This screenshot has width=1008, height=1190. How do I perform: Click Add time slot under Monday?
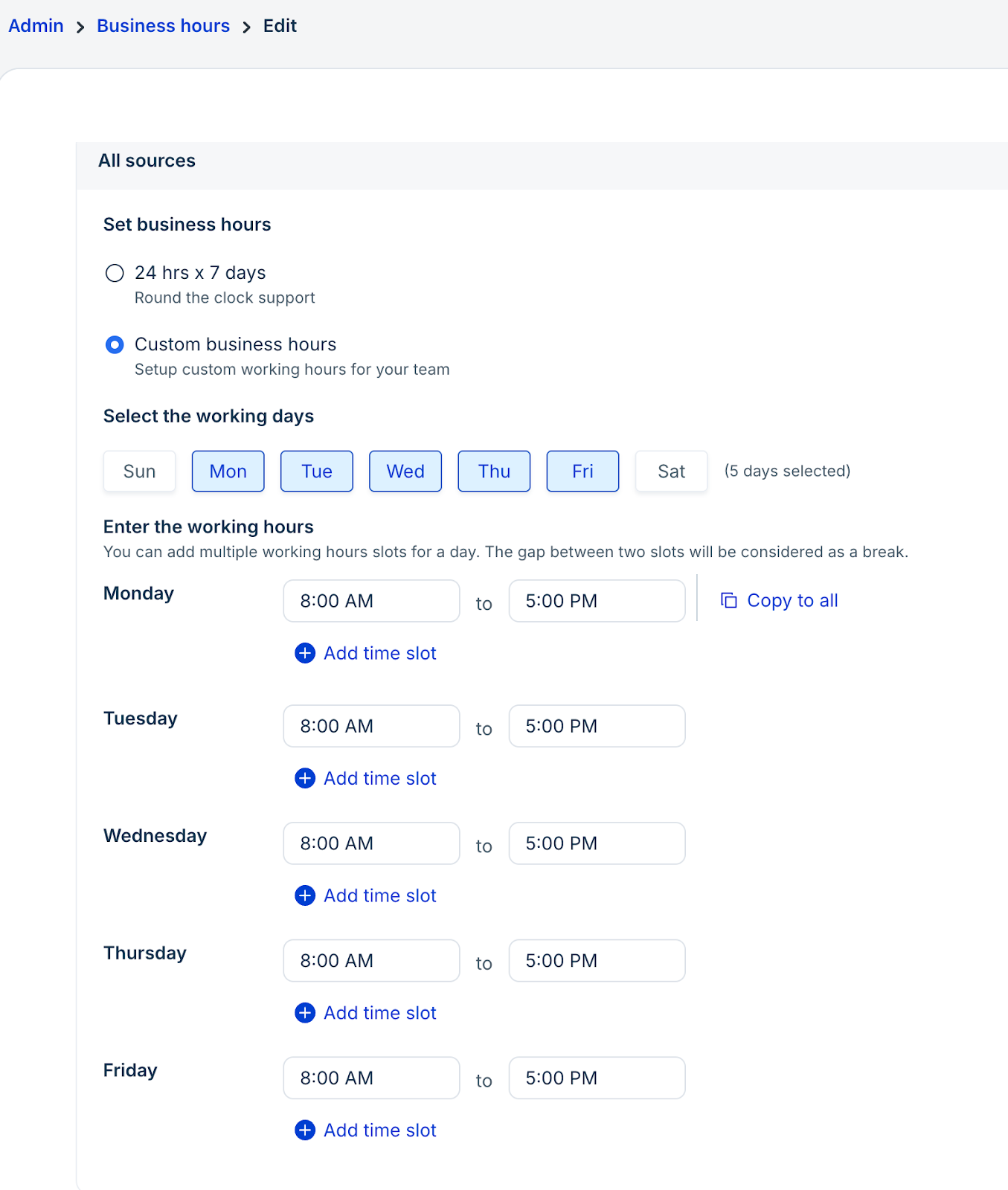379,653
